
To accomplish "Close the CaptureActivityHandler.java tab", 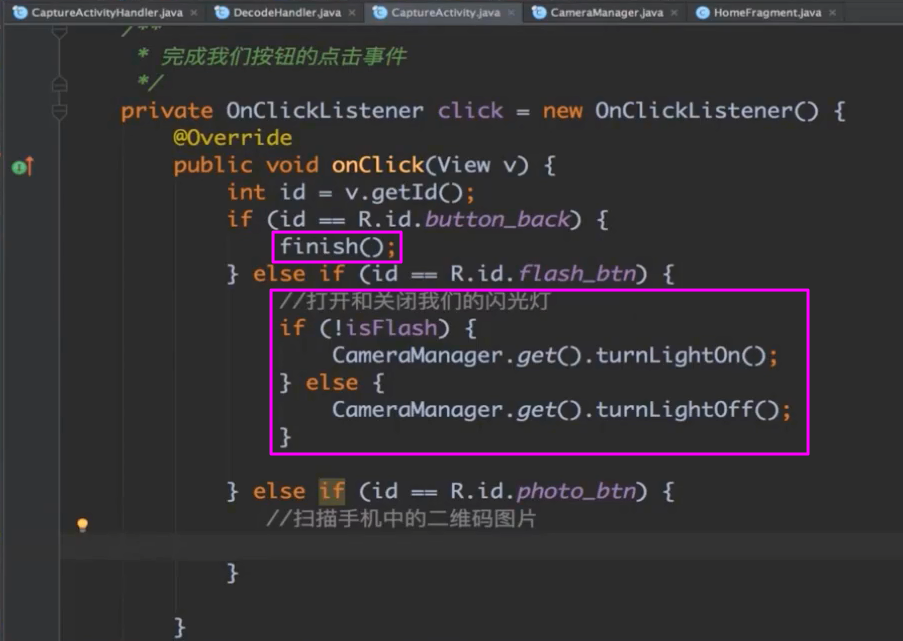I will [x=194, y=12].
